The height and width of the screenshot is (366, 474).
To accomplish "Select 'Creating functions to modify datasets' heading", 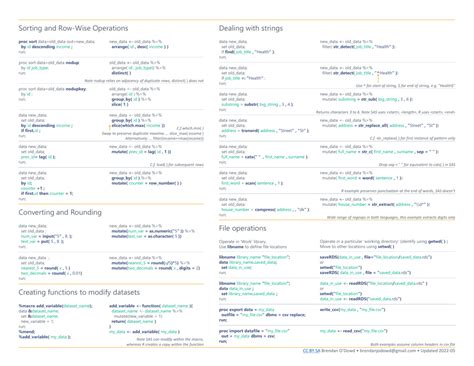I will click(79, 292).
